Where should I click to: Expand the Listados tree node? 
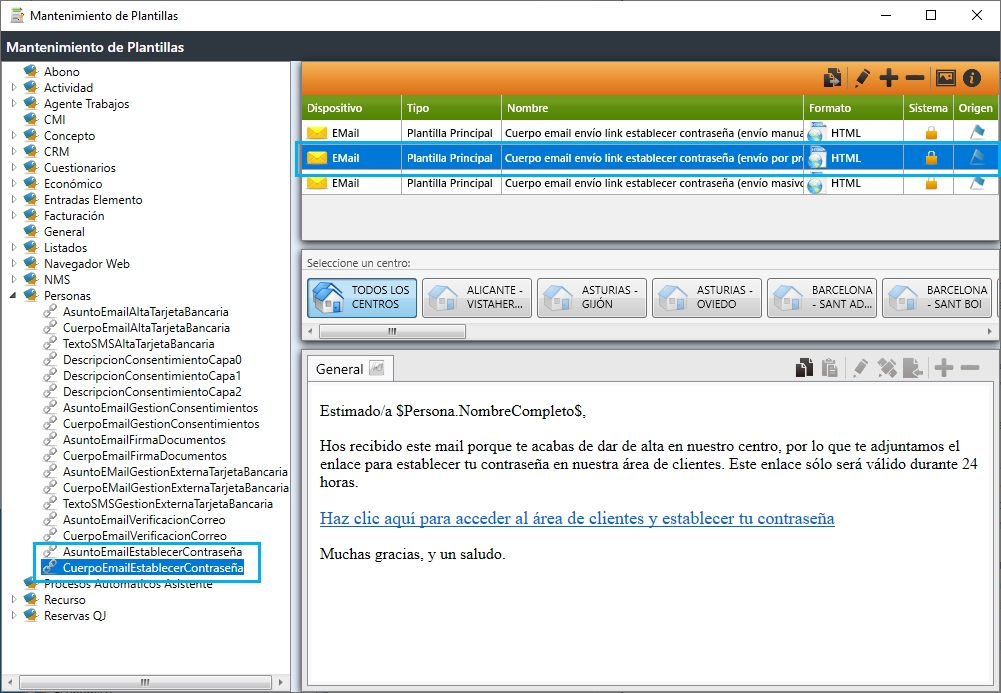[x=14, y=247]
